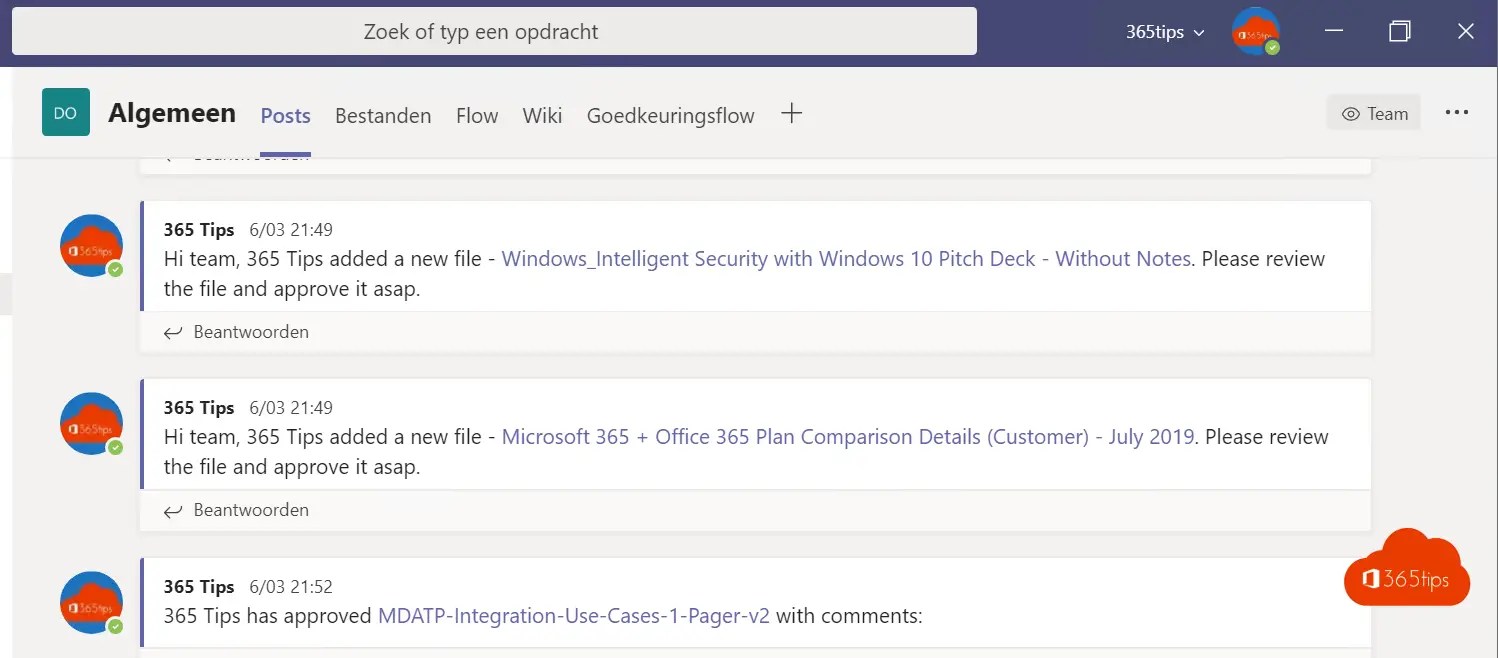Expand the 365tips organization dropdown

(1167, 32)
